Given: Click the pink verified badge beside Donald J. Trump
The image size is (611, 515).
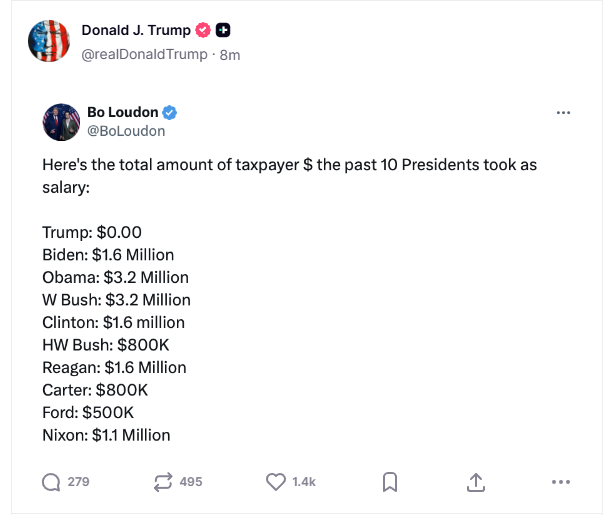Looking at the screenshot, I should (204, 30).
